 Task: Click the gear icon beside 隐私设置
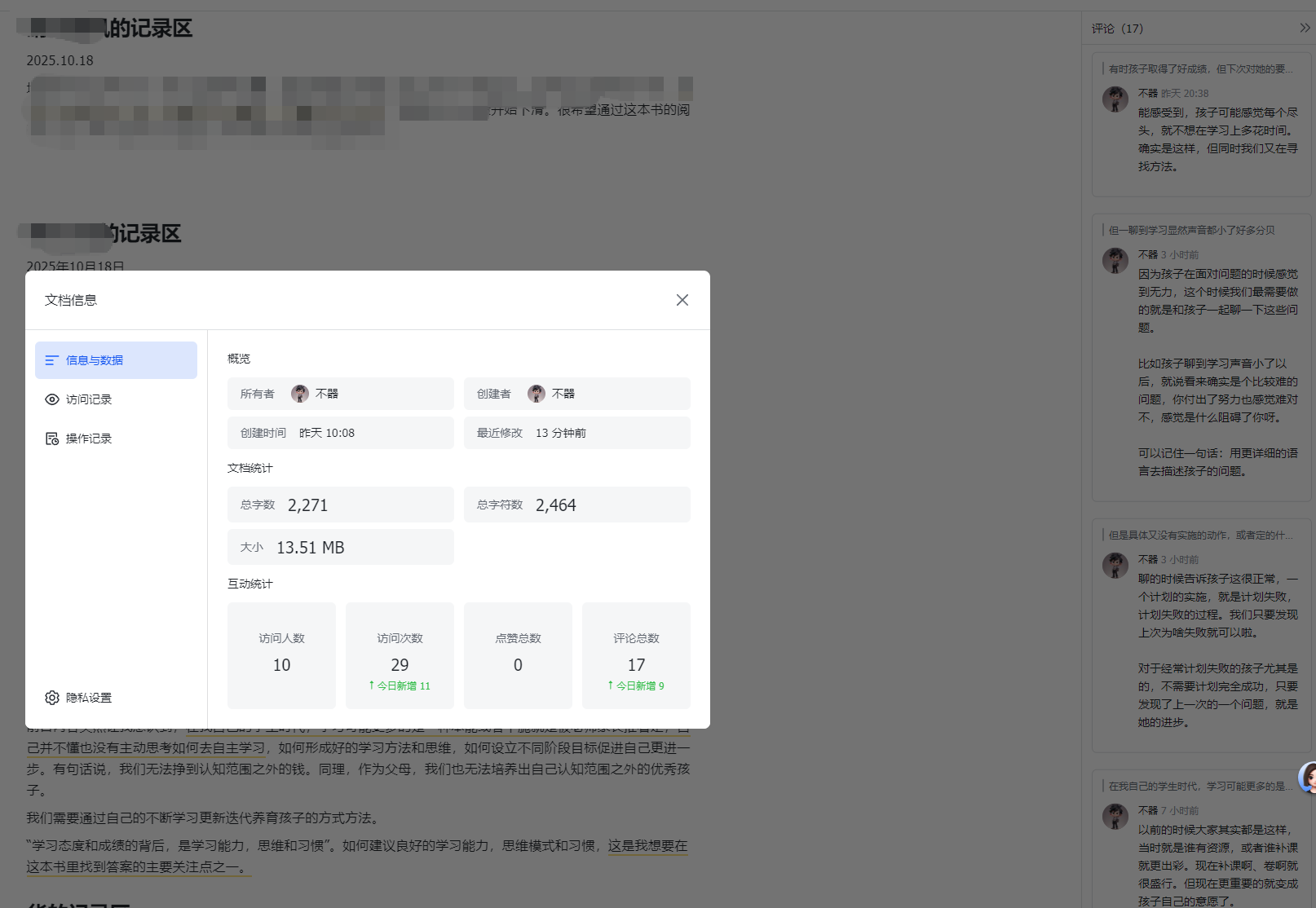[51, 697]
